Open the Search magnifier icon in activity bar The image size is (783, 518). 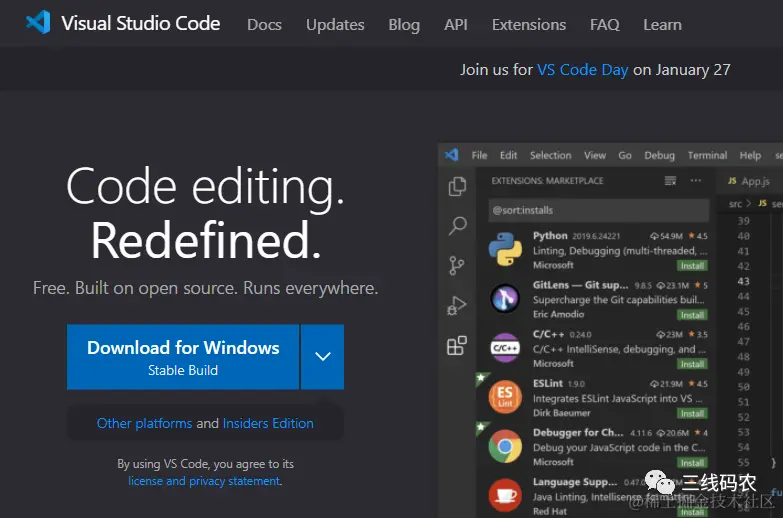click(457, 226)
